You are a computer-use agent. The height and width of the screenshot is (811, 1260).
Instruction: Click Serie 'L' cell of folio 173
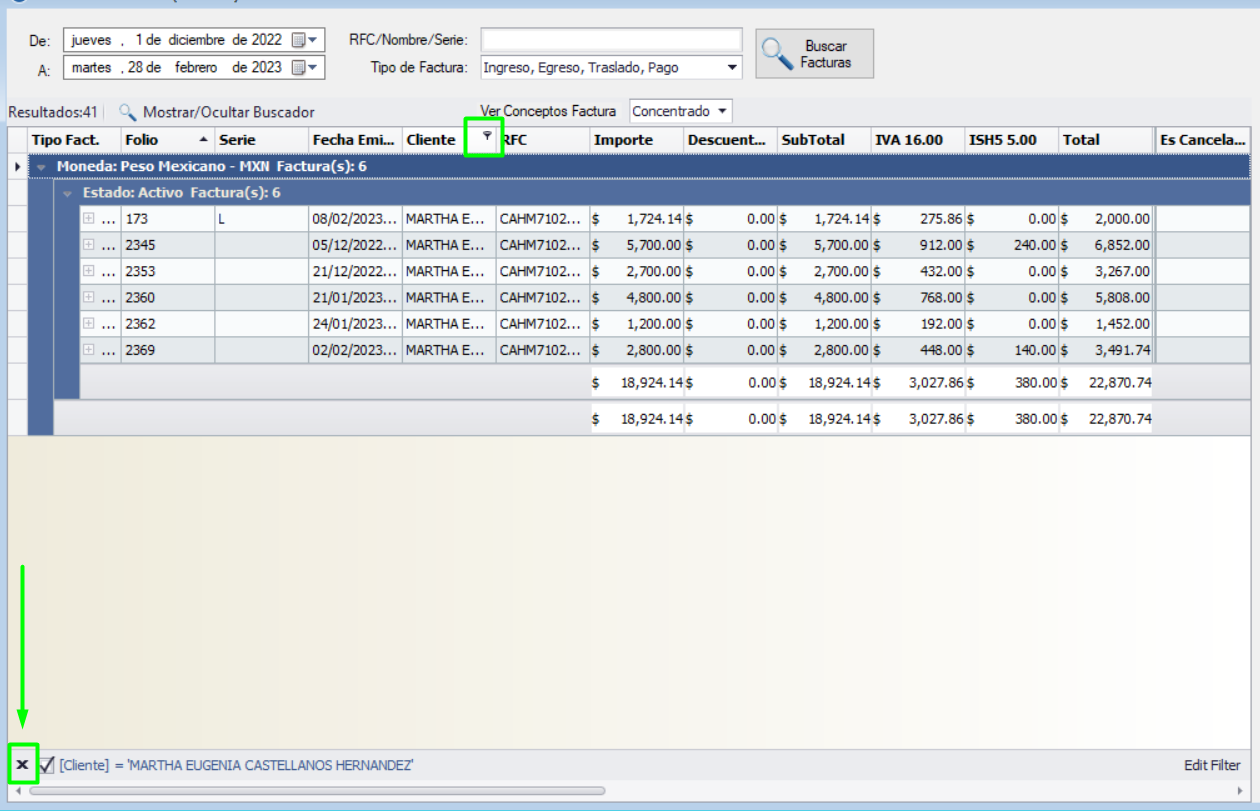pyautogui.click(x=262, y=218)
